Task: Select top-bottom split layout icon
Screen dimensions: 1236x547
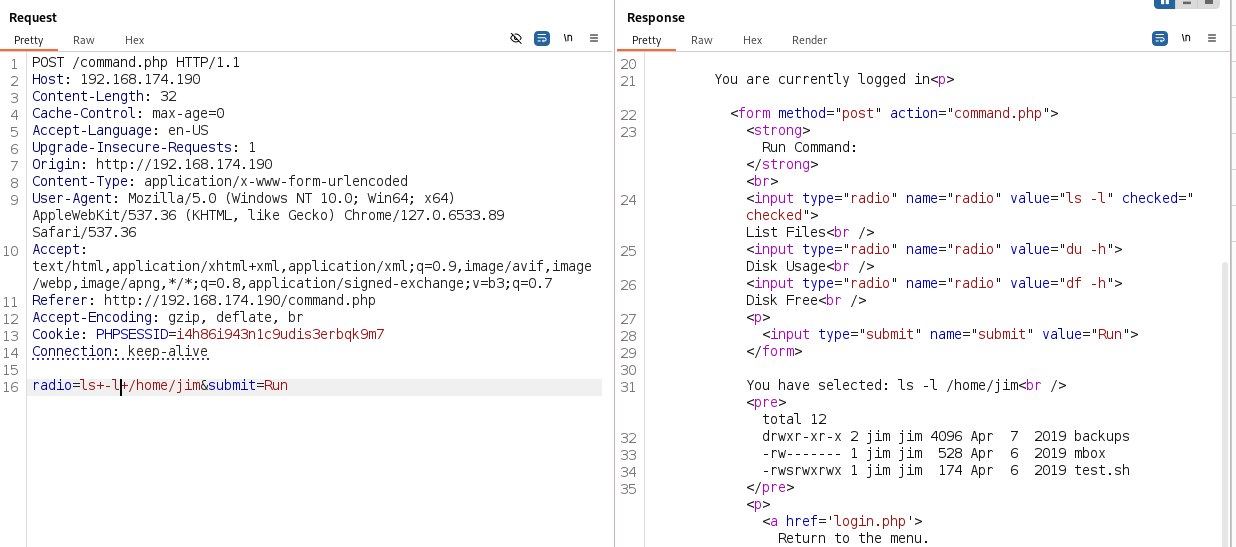Action: 1187,3
